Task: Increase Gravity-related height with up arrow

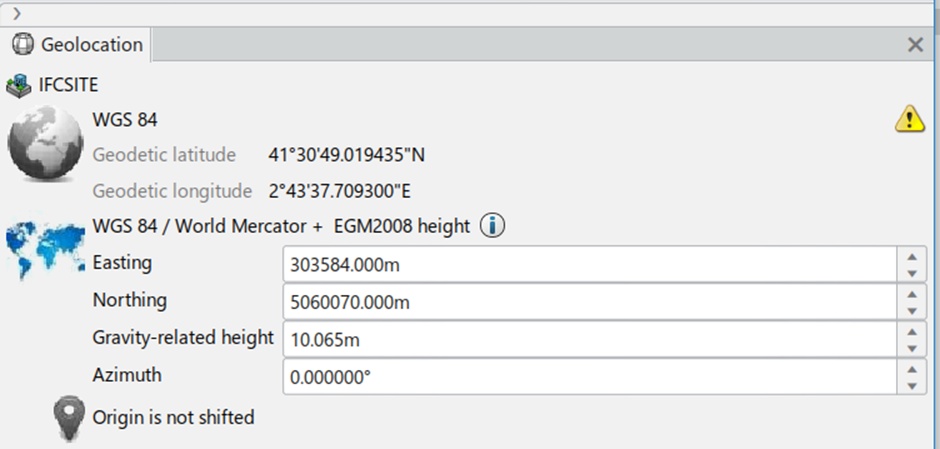Action: pyautogui.click(x=912, y=332)
